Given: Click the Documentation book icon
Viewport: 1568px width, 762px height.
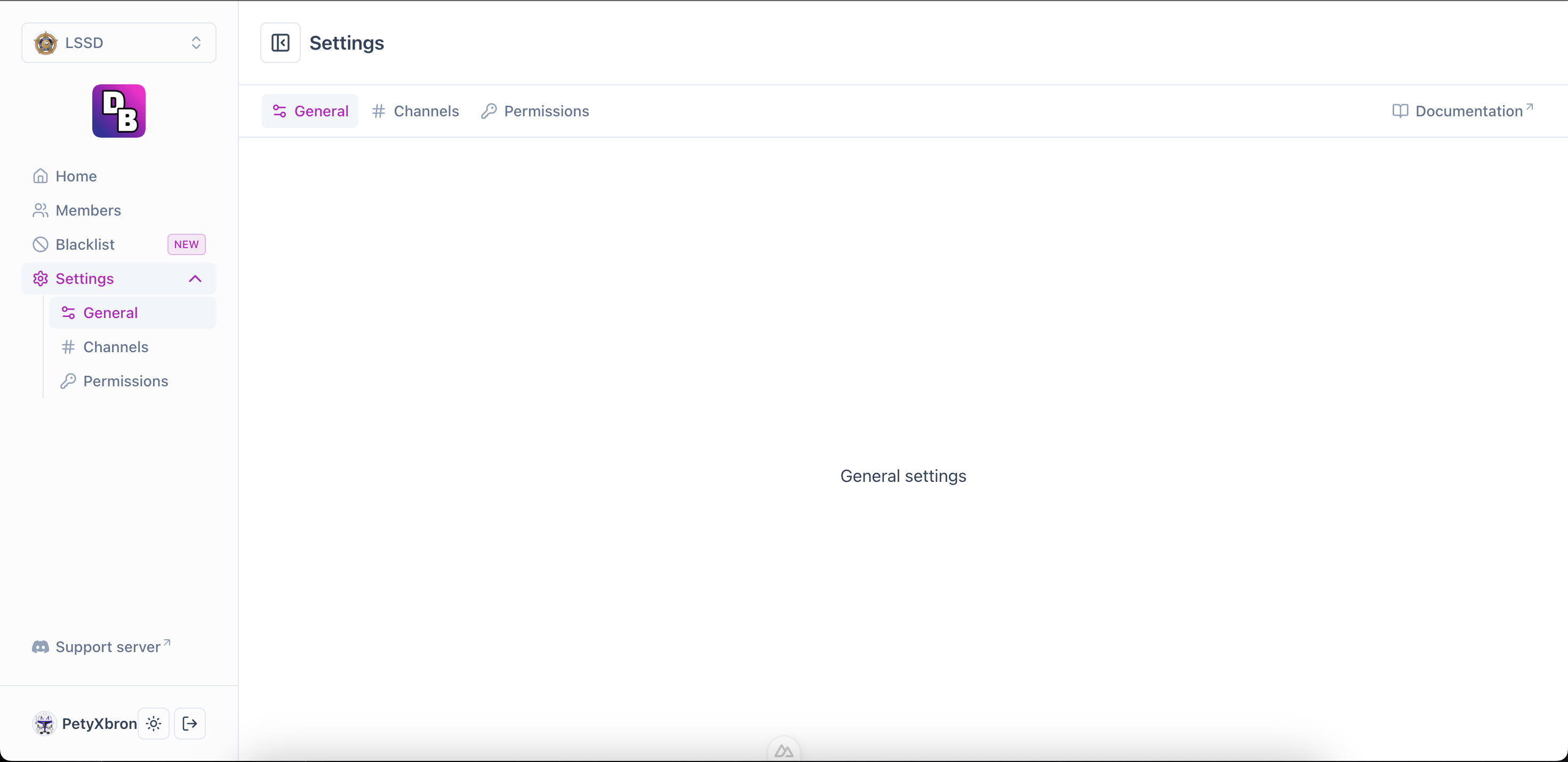Looking at the screenshot, I should 1400,111.
